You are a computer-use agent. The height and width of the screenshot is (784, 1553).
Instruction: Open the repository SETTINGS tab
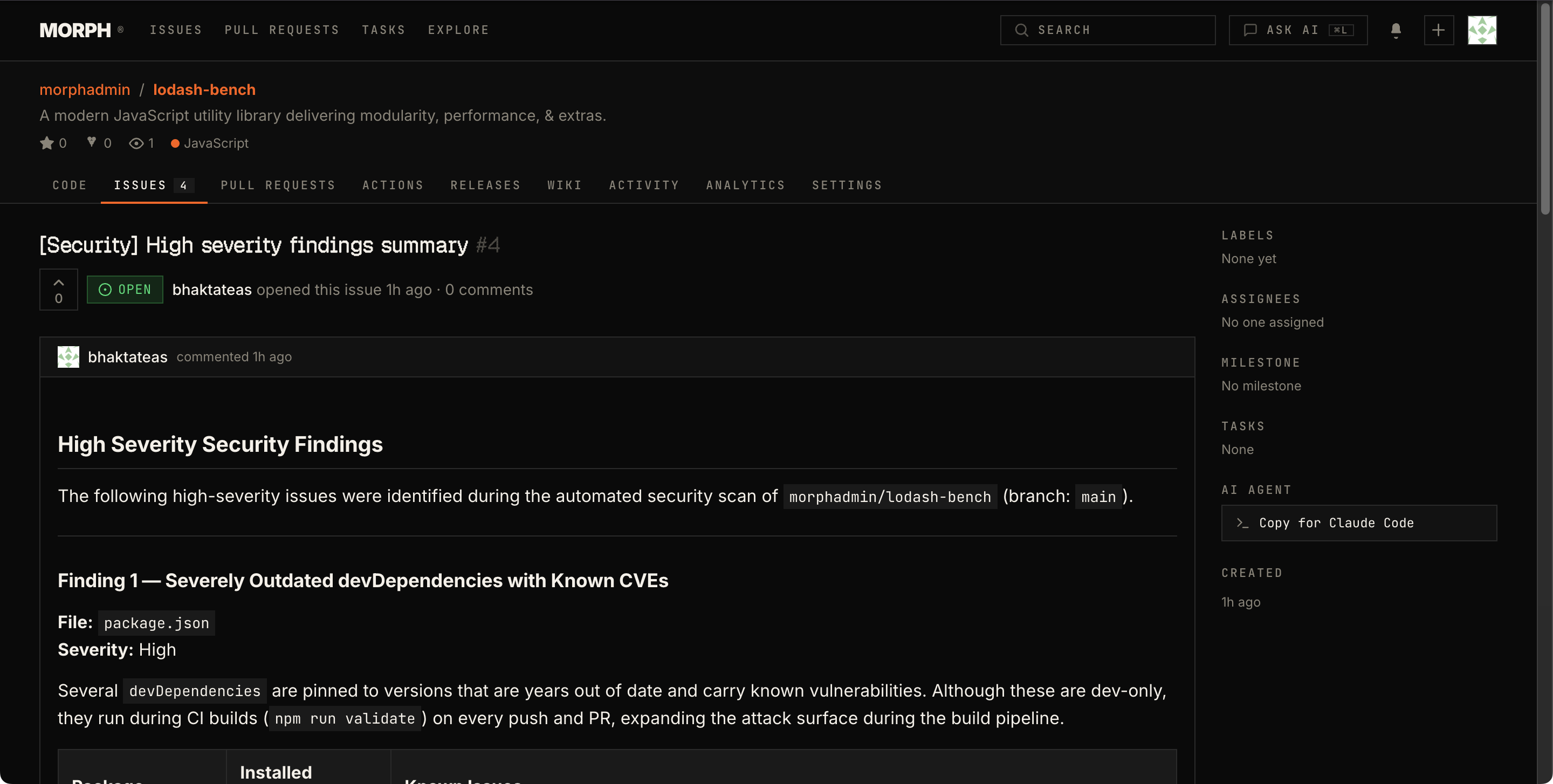point(847,185)
